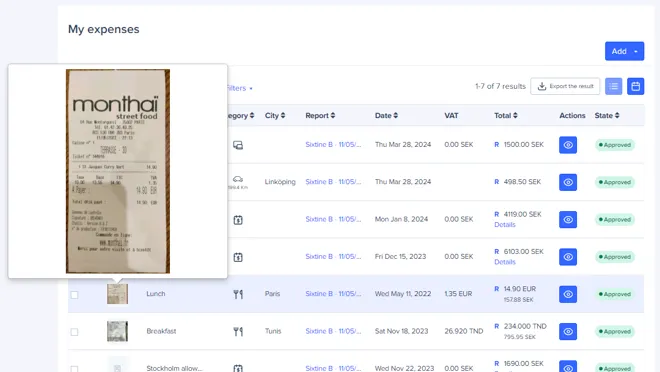Sort table by Report column

click(x=320, y=115)
